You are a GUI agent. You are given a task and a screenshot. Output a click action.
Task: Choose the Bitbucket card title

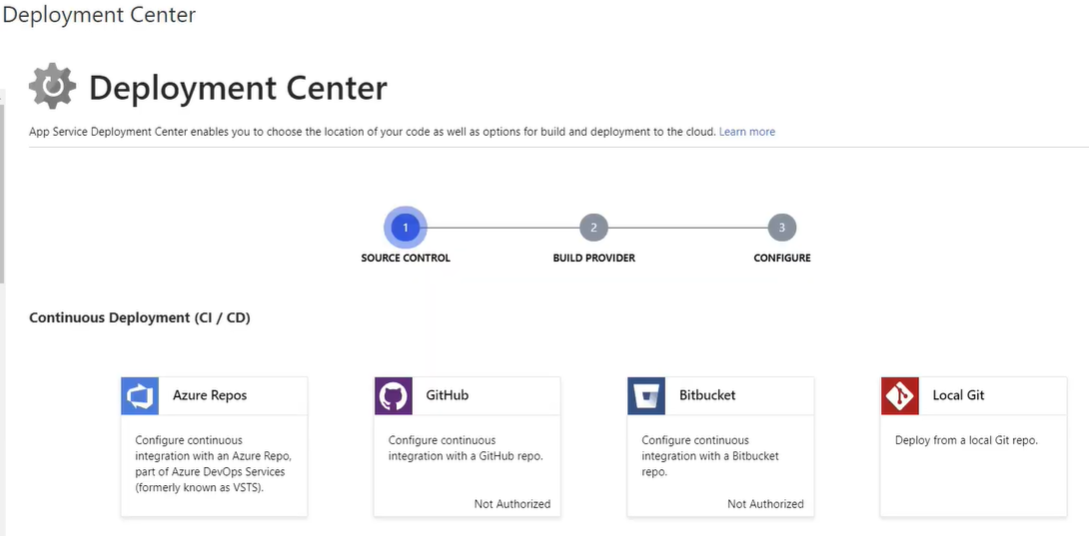[x=707, y=396]
